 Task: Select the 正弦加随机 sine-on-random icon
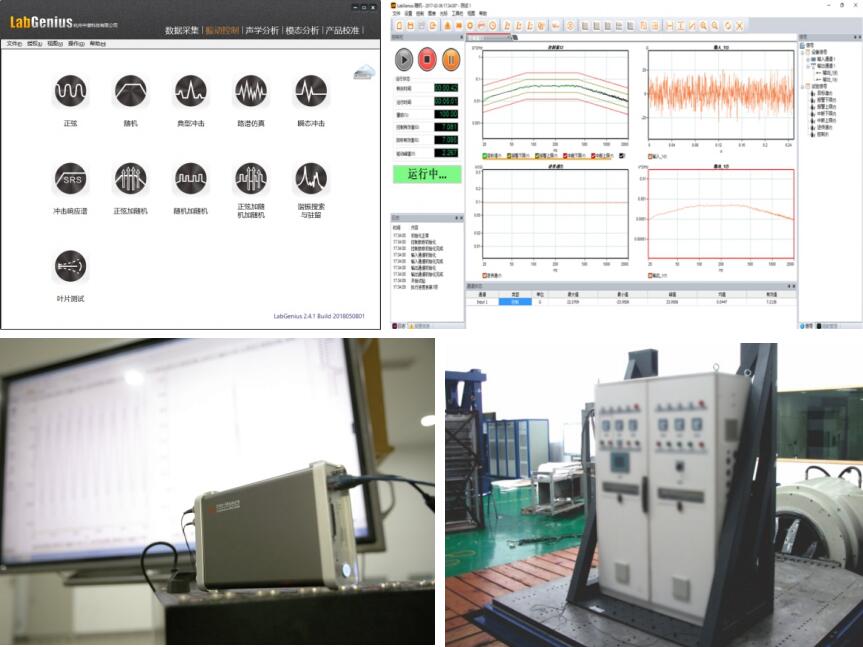click(130, 178)
